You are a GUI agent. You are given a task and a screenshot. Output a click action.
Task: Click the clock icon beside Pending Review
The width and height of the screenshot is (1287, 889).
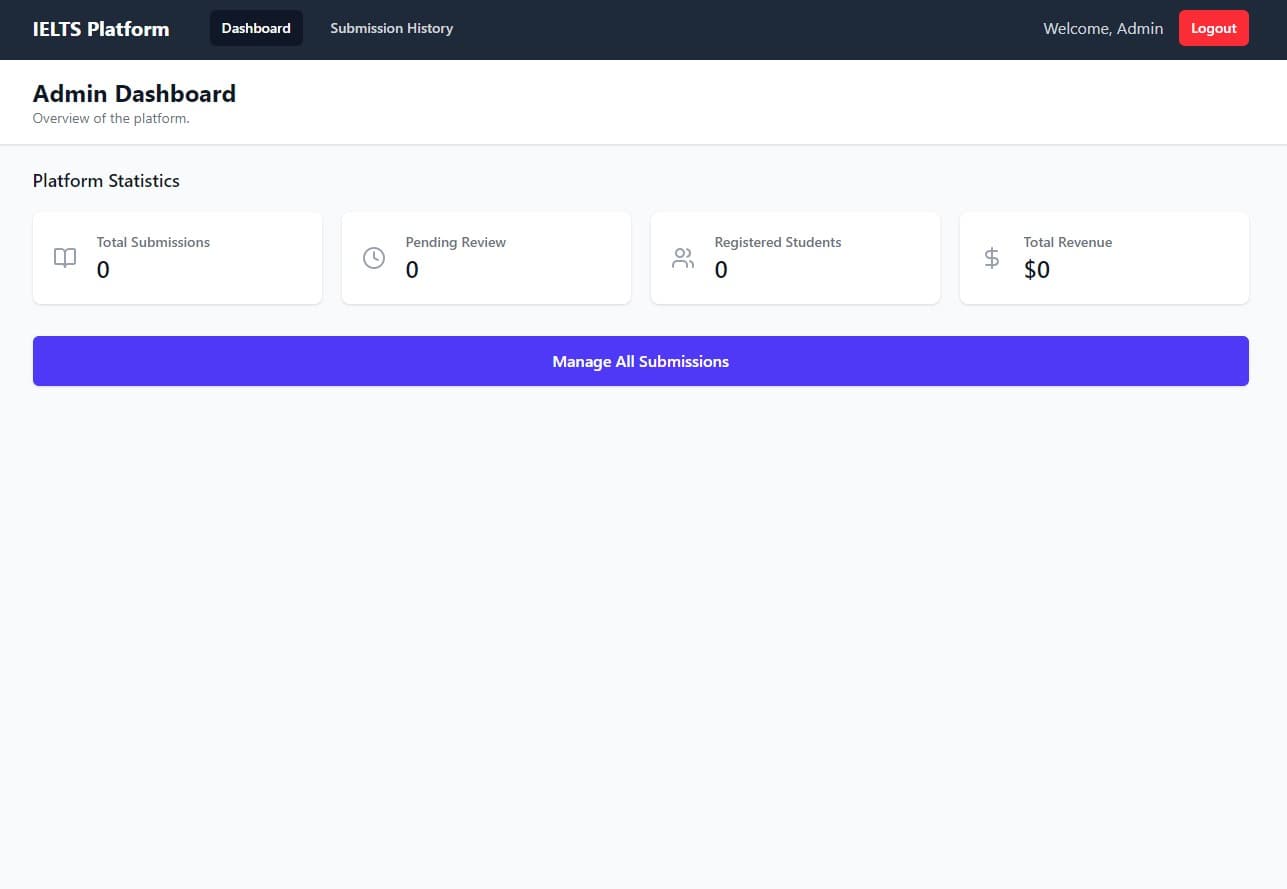(374, 258)
